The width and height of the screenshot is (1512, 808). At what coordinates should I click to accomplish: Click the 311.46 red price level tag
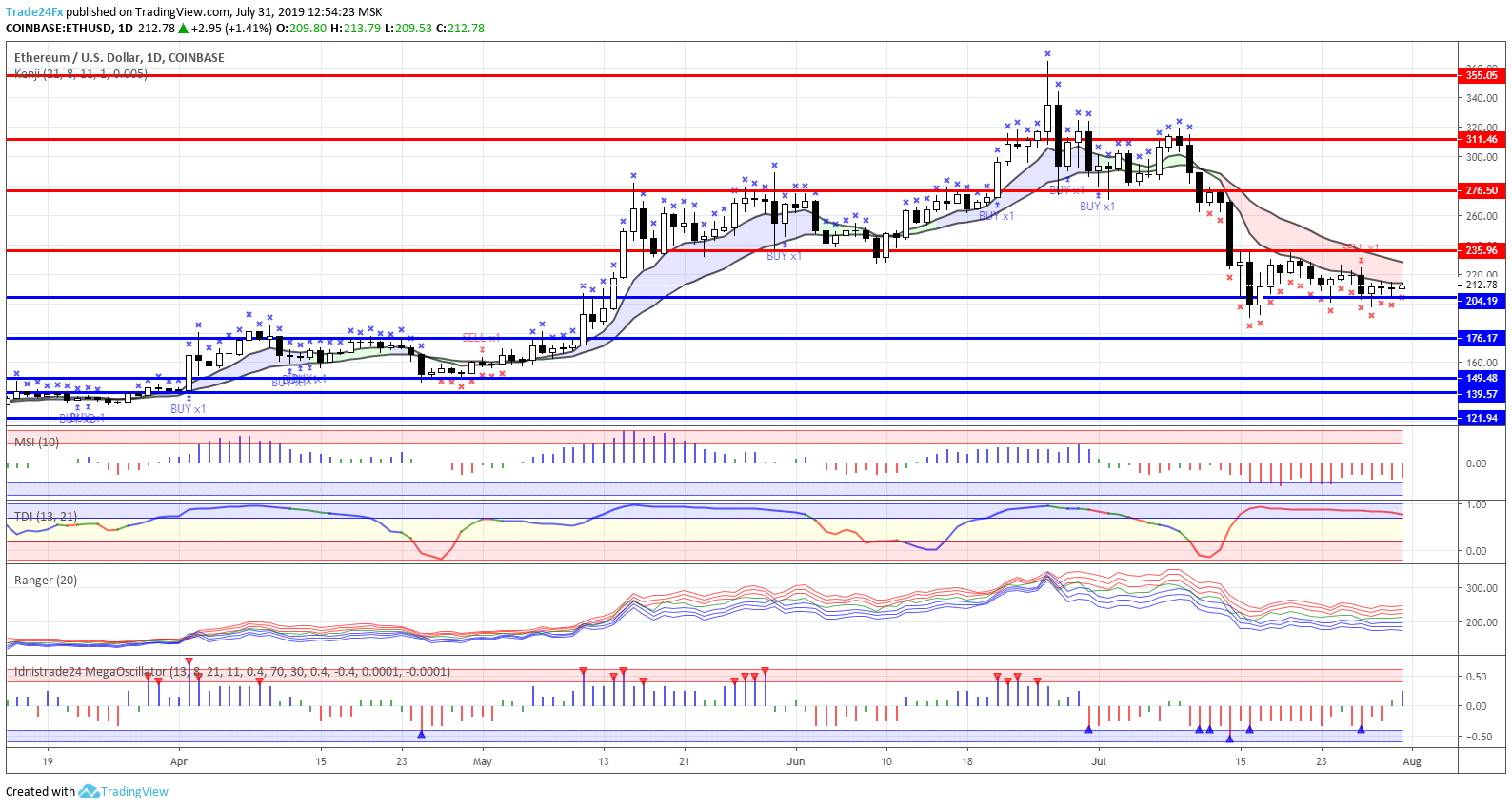[x=1481, y=139]
